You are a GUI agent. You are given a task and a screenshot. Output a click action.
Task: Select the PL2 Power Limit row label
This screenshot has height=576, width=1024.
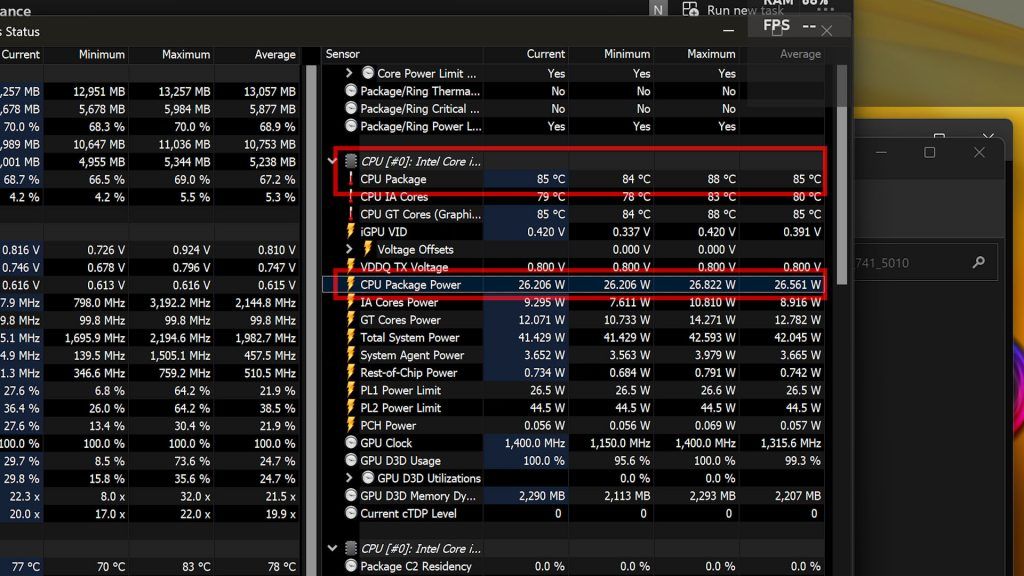400,408
